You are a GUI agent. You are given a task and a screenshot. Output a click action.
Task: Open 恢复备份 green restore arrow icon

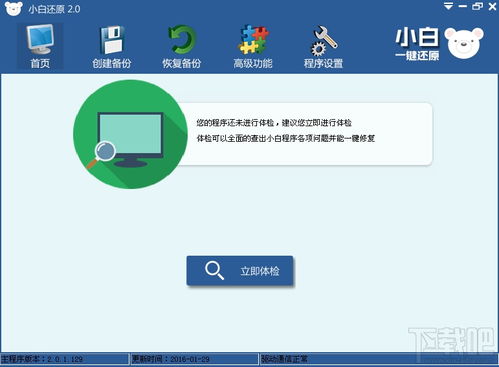coord(182,40)
